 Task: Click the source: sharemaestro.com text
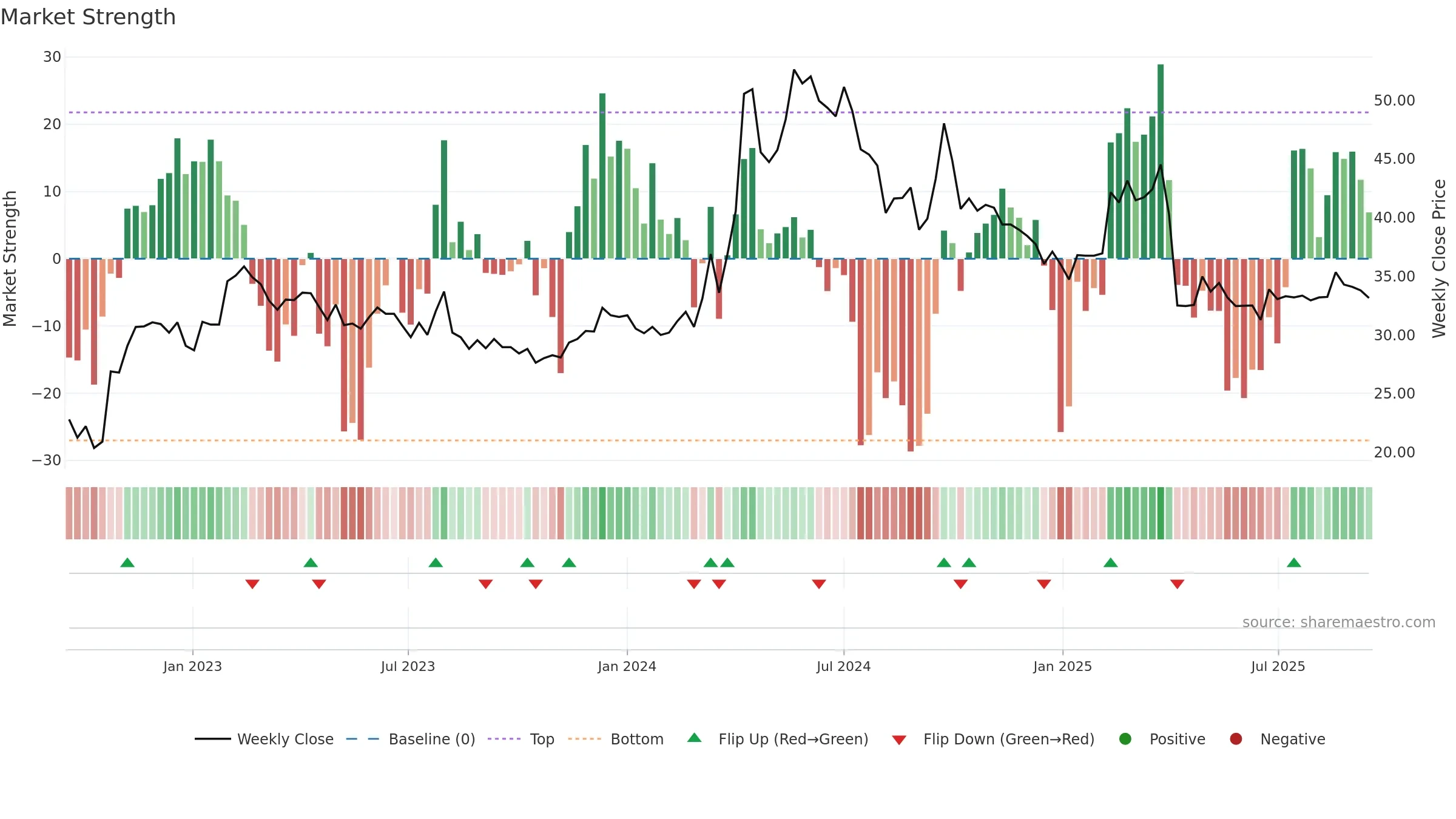click(x=1339, y=622)
